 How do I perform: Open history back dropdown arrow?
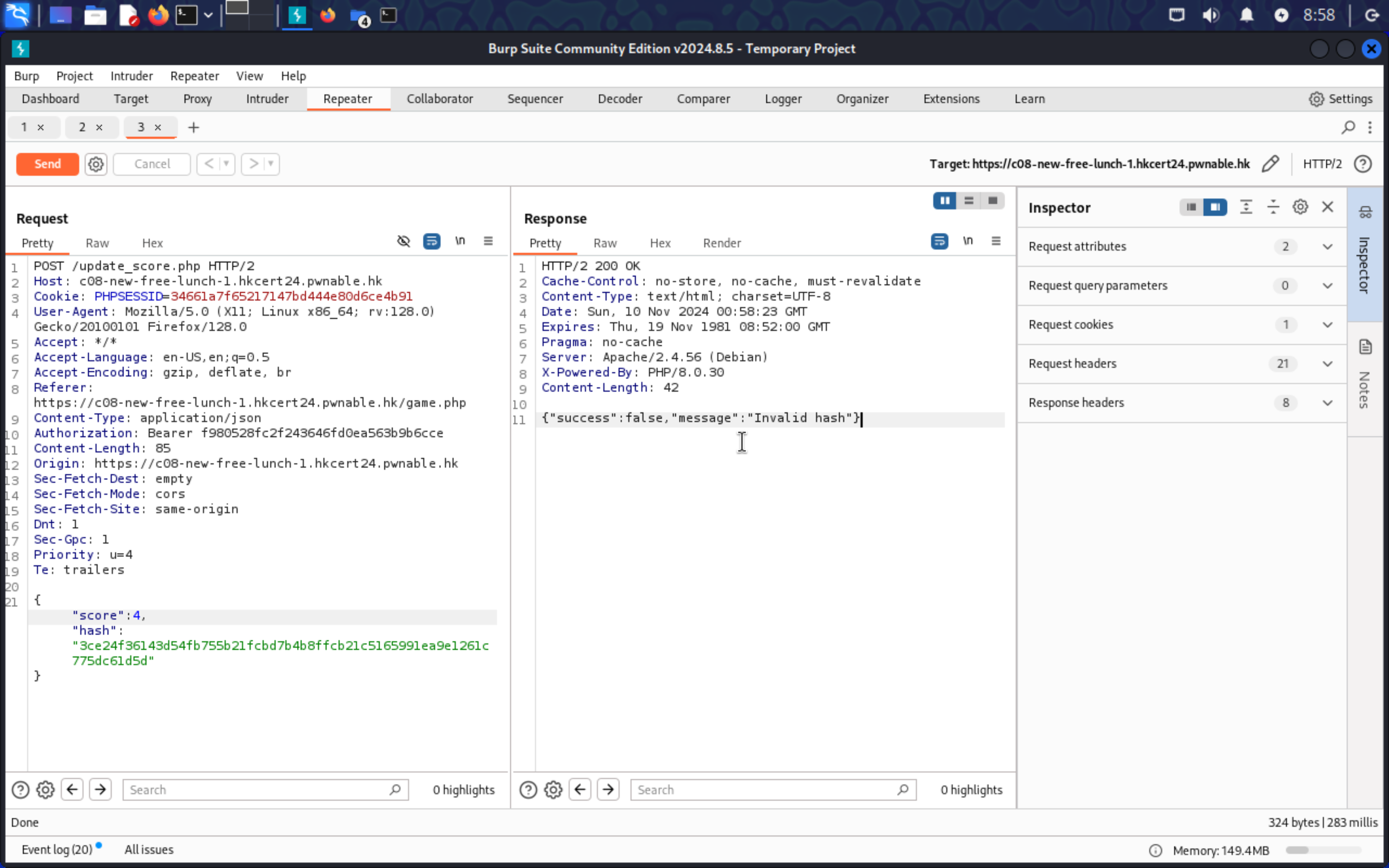(x=227, y=164)
